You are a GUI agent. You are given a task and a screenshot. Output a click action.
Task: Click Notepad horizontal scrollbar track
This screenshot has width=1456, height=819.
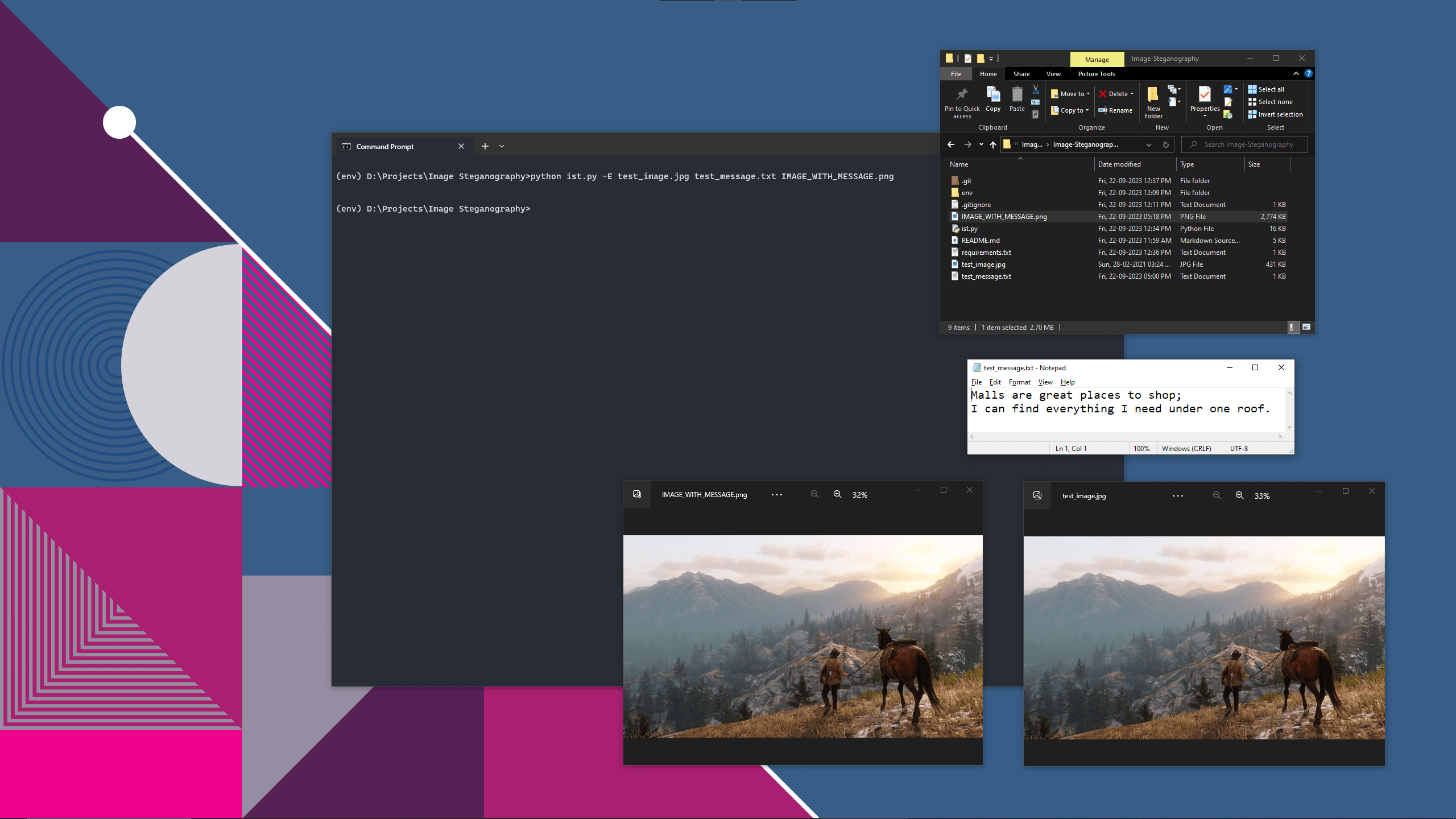pyautogui.click(x=1126, y=436)
